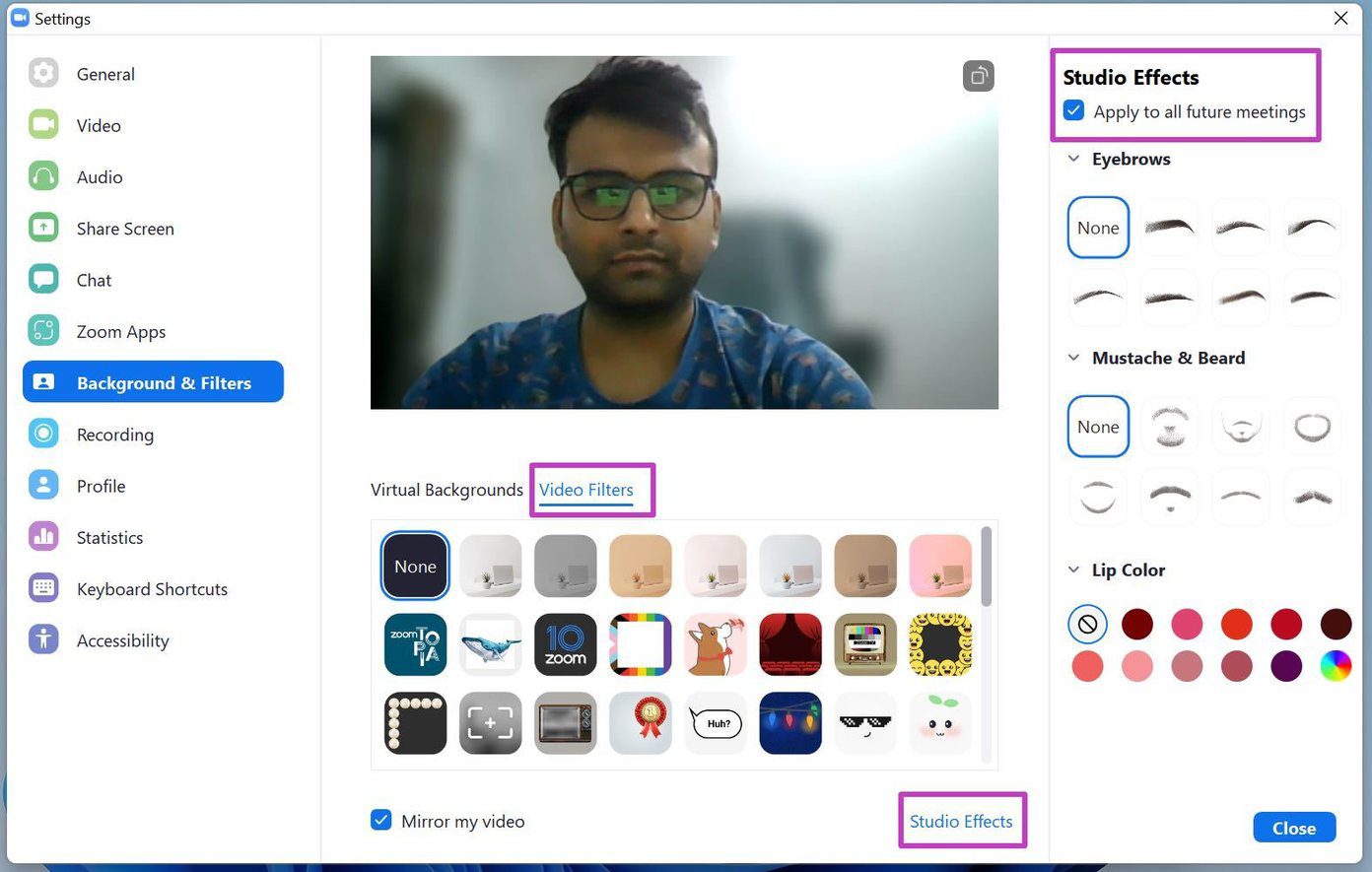Uncheck Apply to all future meetings
Viewport: 1372px width, 872px height.
(1074, 110)
